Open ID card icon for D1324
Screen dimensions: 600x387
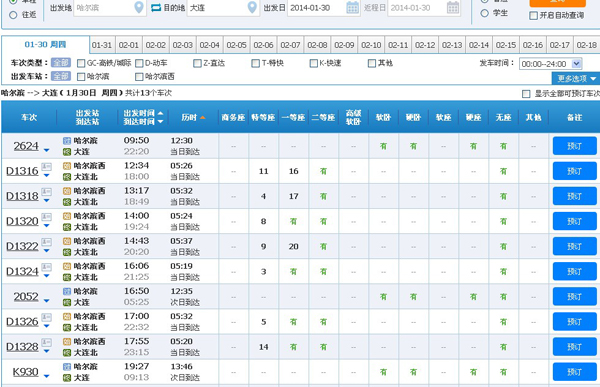pos(46,267)
